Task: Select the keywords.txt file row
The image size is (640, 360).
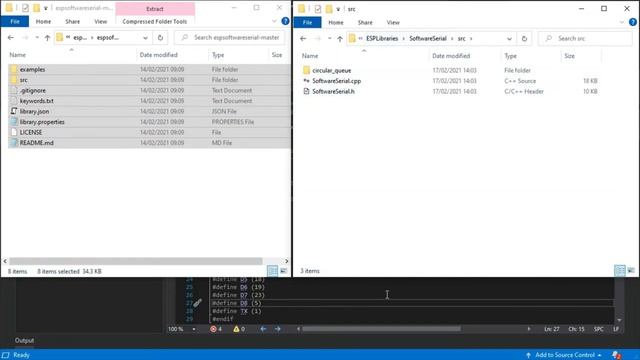Action: pos(149,101)
